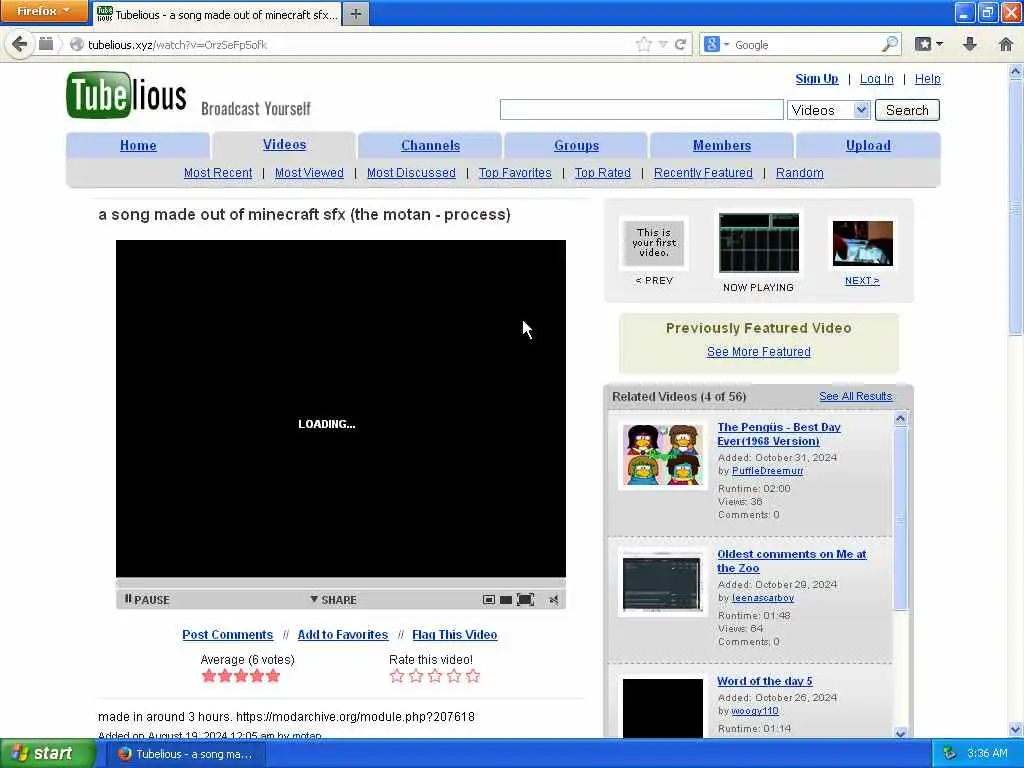Viewport: 1024px width, 768px height.
Task: Click the Tubelious logo
Action: tap(126, 95)
